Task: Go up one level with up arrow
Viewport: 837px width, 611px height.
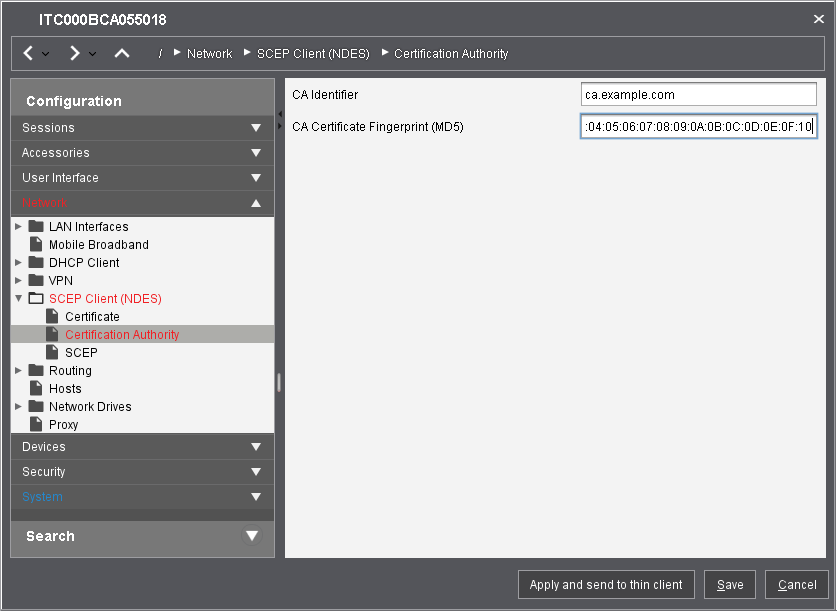Action: (121, 53)
